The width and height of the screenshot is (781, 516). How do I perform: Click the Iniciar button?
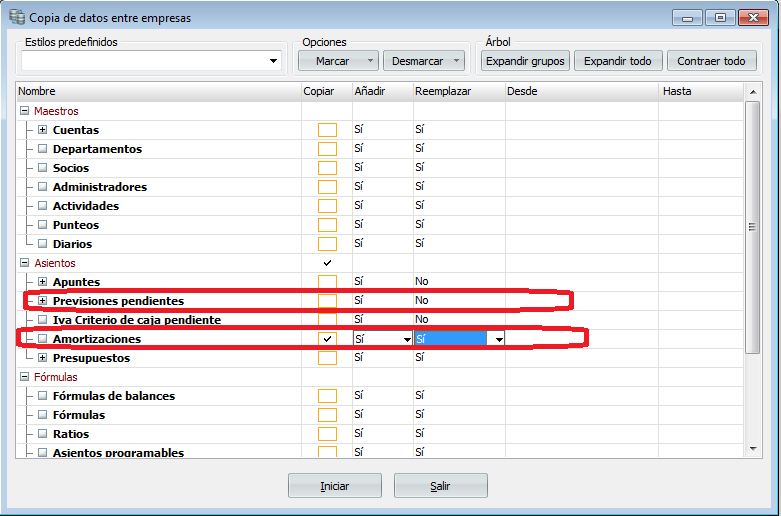click(x=335, y=486)
